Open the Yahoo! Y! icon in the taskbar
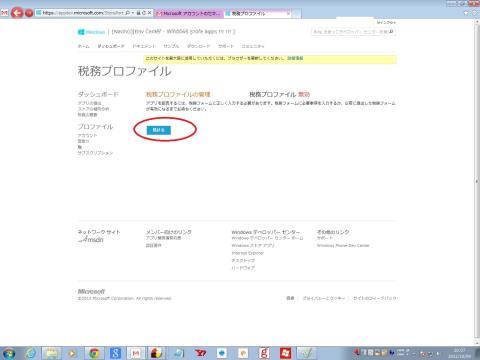 point(200,353)
